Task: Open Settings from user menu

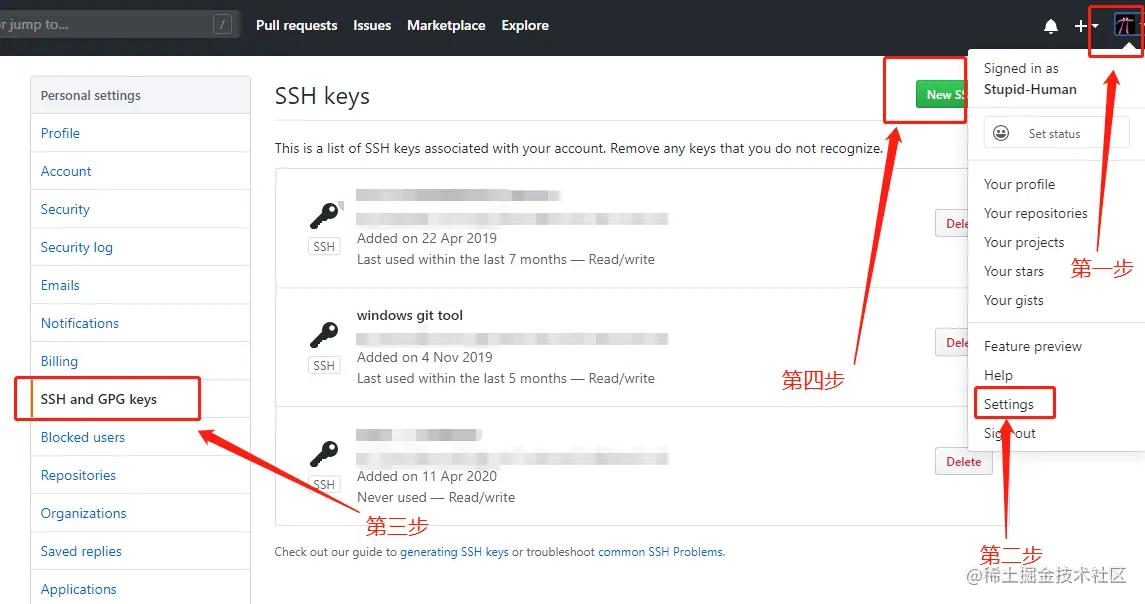Action: 1008,404
